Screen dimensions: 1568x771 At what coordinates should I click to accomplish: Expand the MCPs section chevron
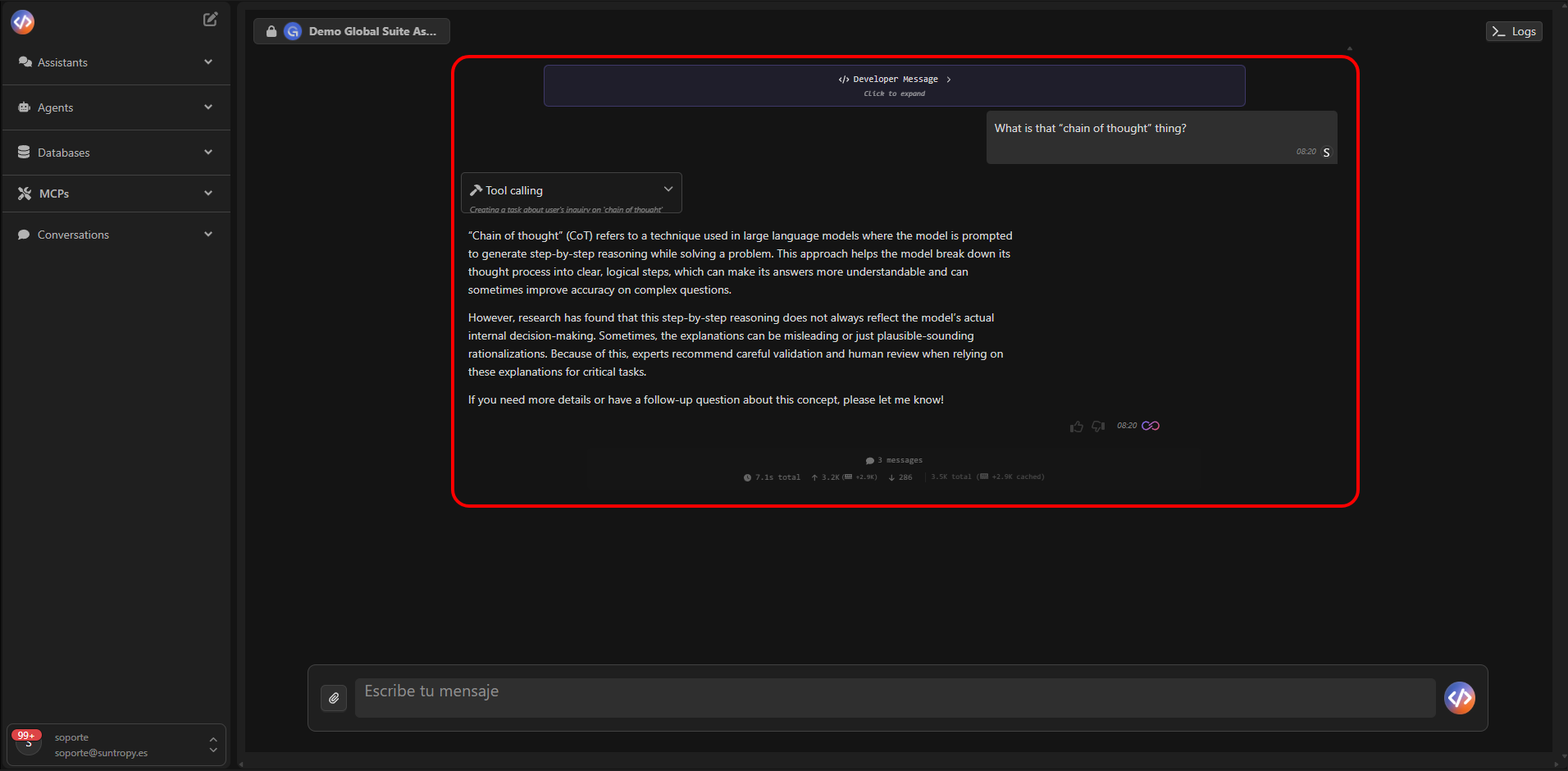click(x=208, y=194)
